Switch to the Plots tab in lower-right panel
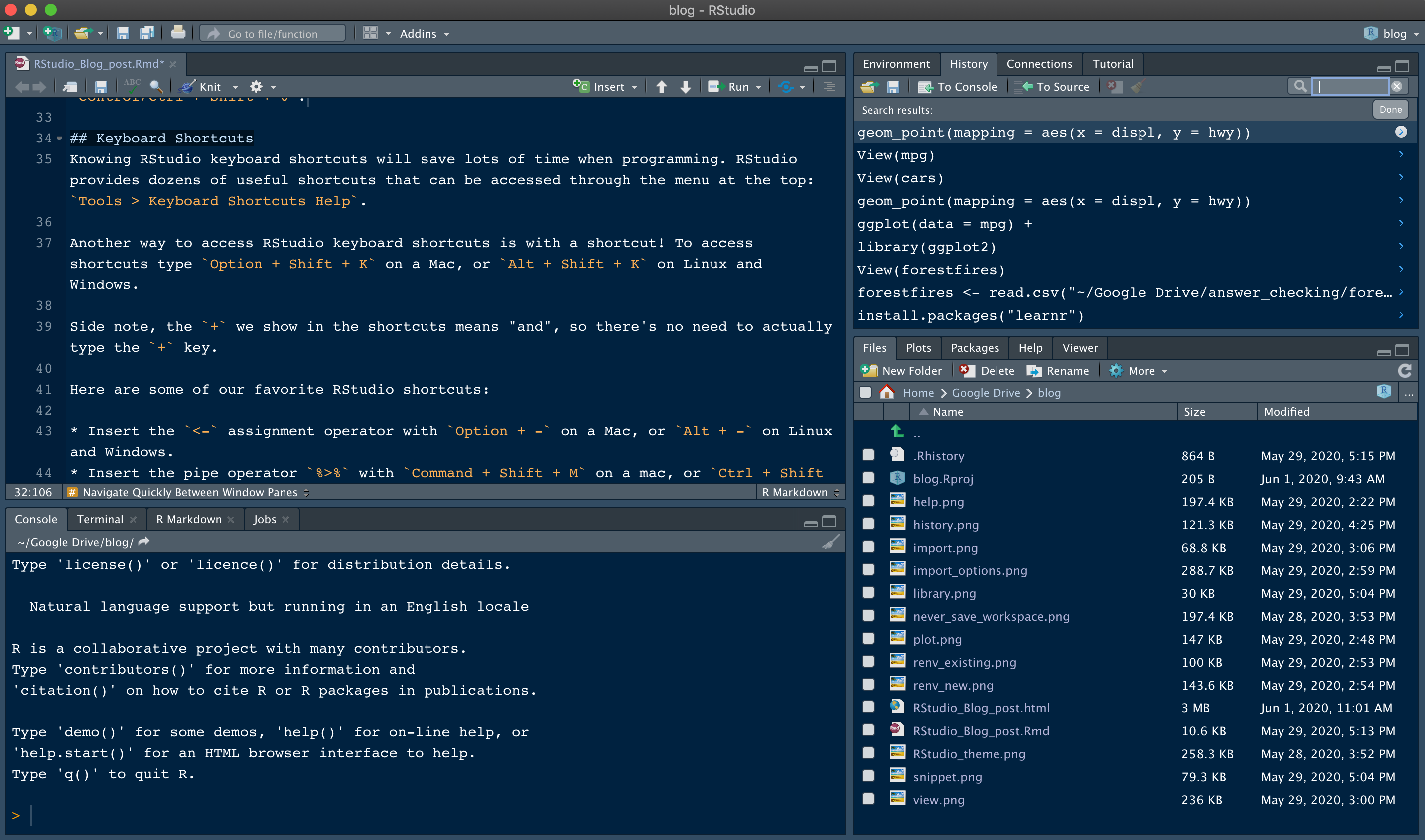The width and height of the screenshot is (1425, 840). tap(918, 347)
